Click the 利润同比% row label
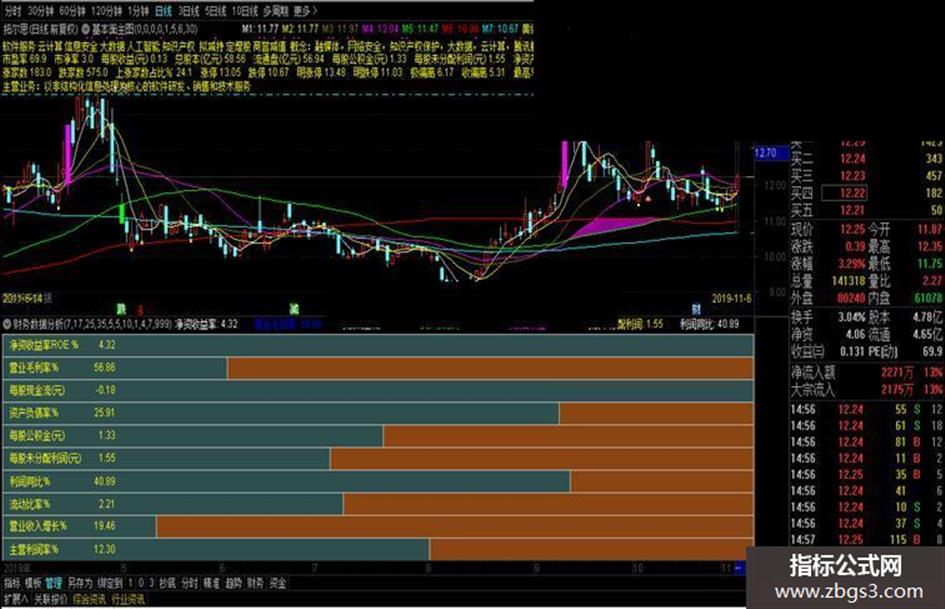The width and height of the screenshot is (945, 609). click(x=30, y=481)
